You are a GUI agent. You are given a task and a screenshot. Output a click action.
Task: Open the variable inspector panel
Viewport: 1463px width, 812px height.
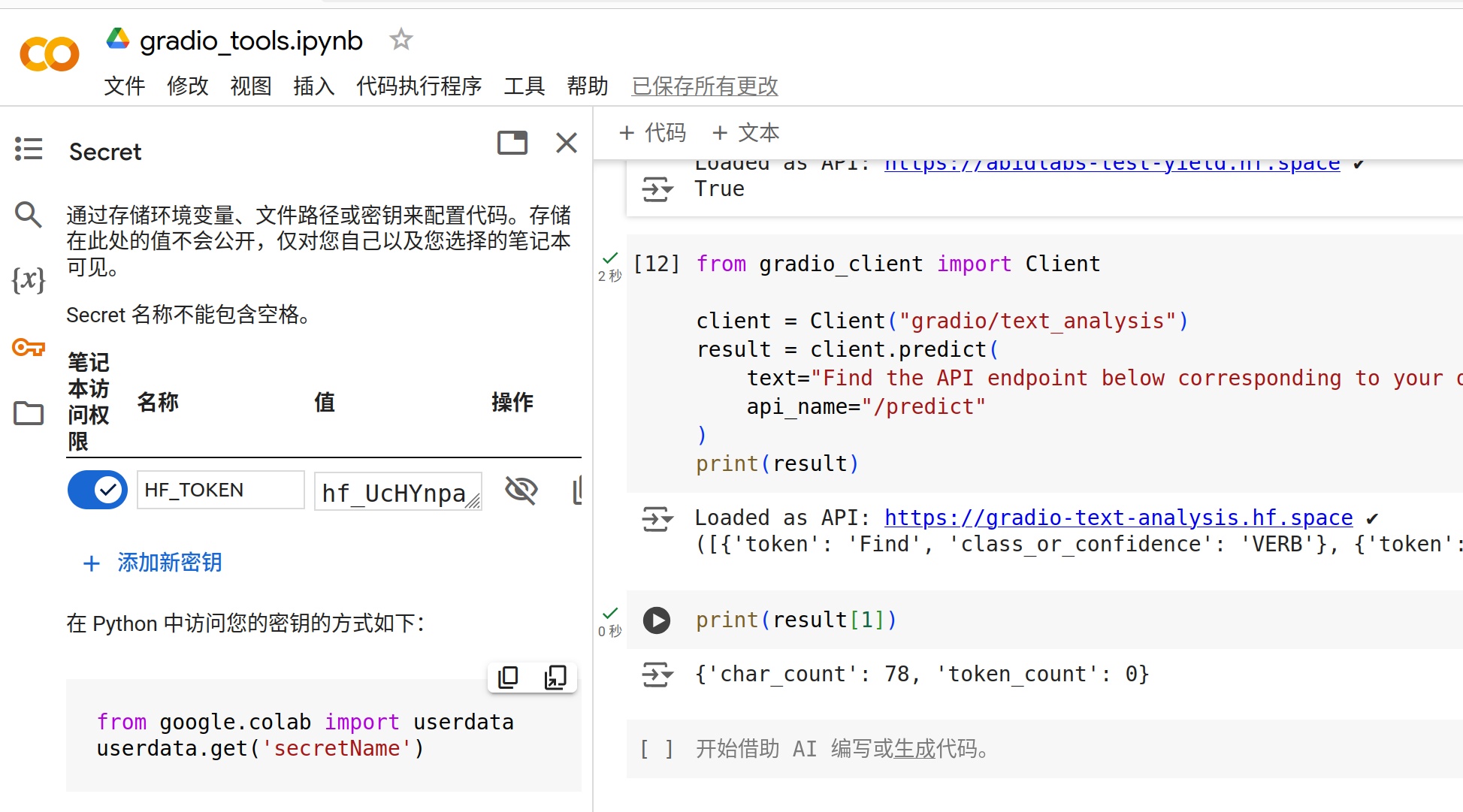[x=28, y=280]
